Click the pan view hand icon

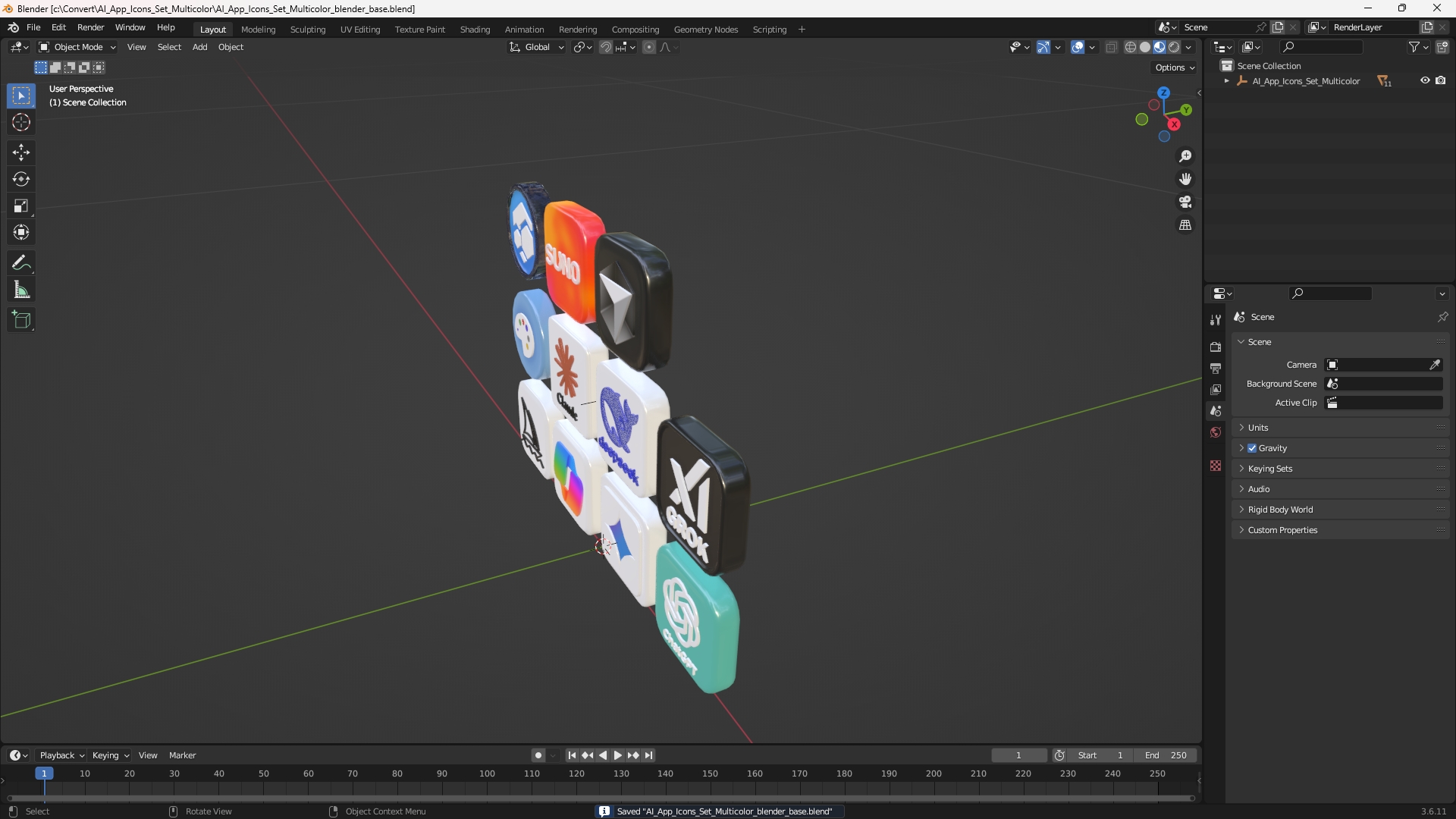1185,179
